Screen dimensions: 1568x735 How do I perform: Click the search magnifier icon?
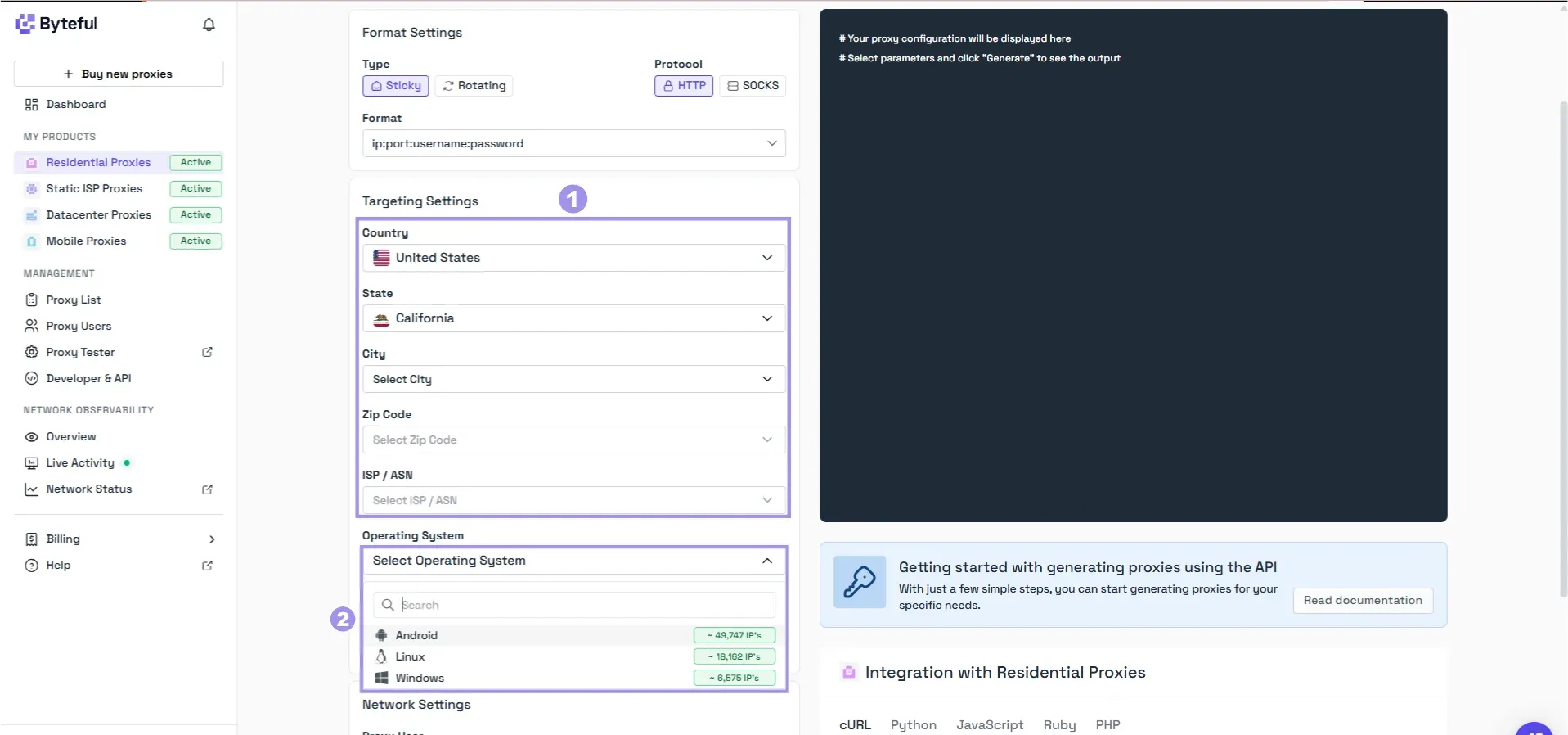(388, 605)
